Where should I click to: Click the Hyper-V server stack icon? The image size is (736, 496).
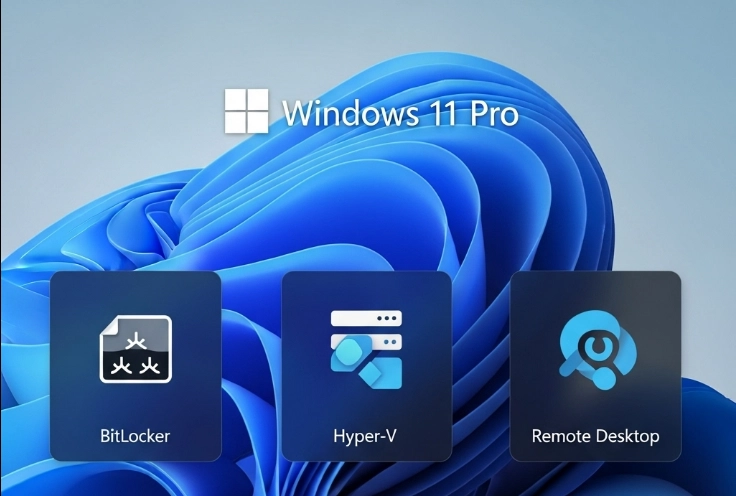[x=367, y=349]
